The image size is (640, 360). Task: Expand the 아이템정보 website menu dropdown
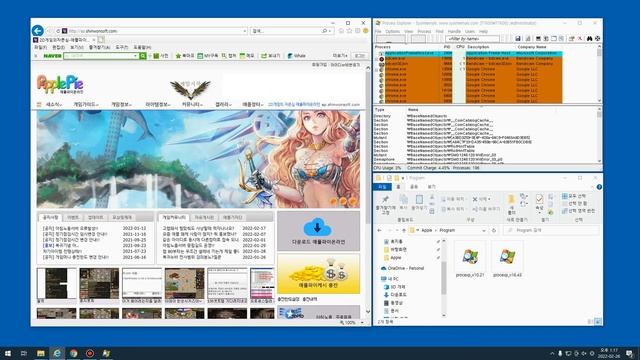[158, 104]
